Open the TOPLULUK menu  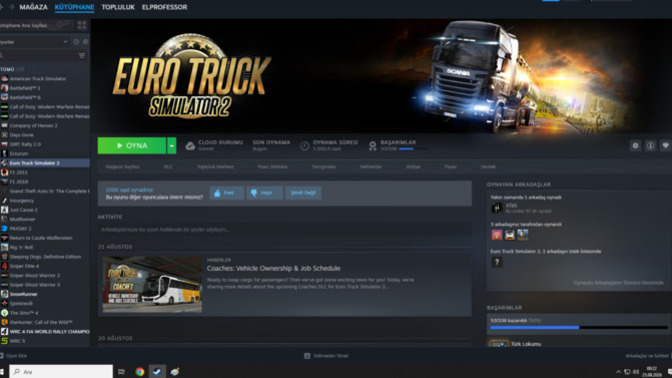118,7
